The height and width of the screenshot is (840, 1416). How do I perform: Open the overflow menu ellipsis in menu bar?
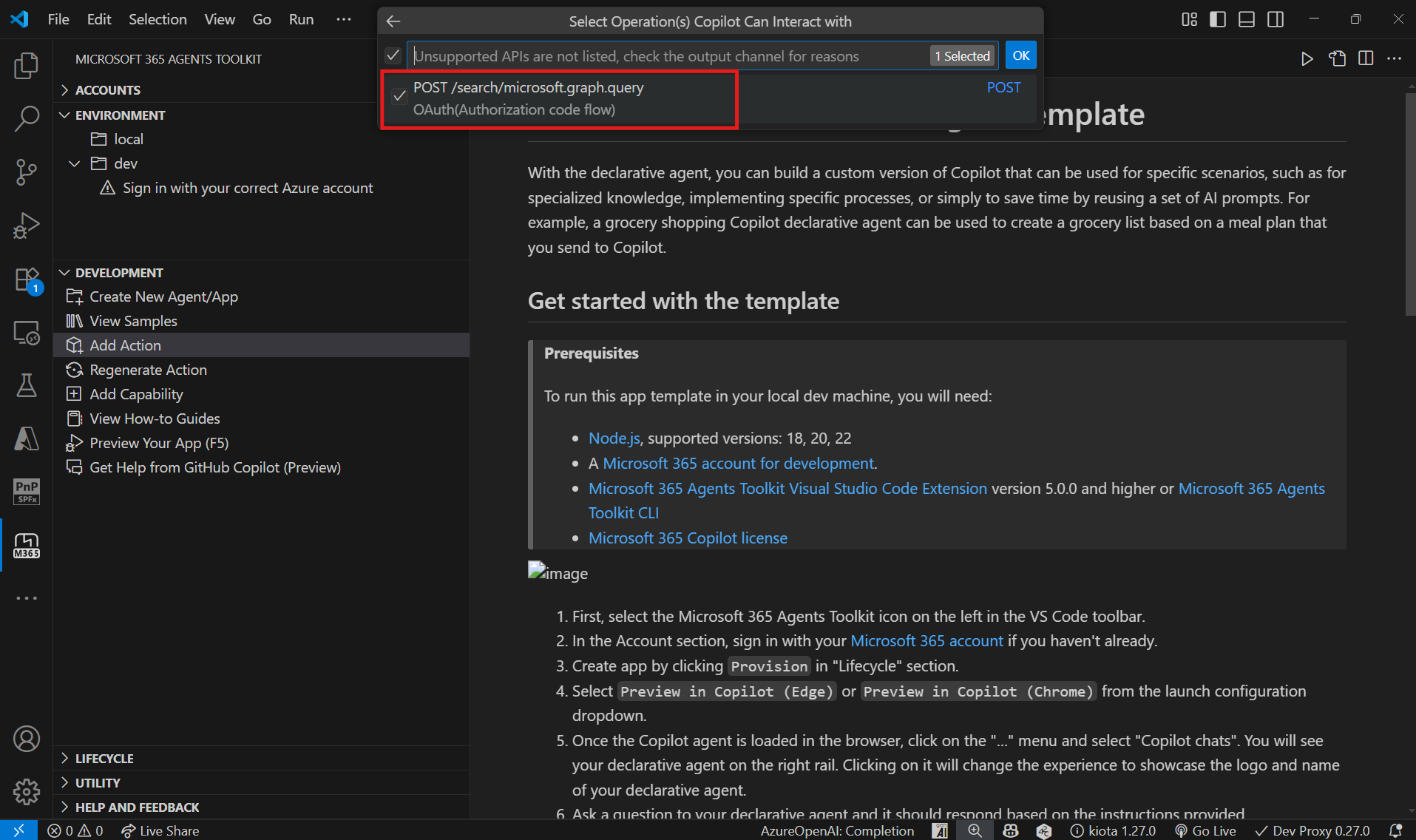[344, 19]
